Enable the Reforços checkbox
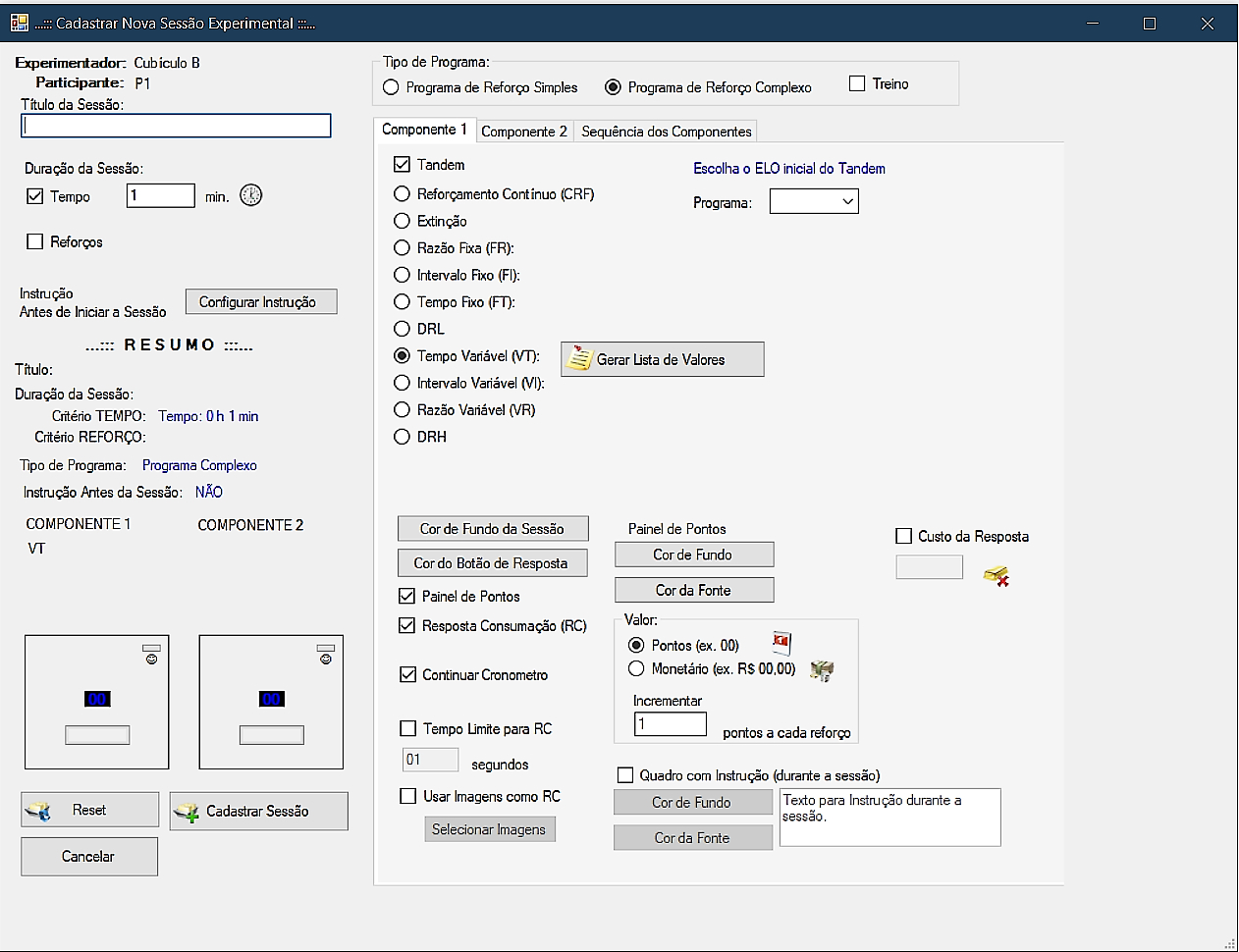Viewport: 1239px width, 952px height. (35, 241)
